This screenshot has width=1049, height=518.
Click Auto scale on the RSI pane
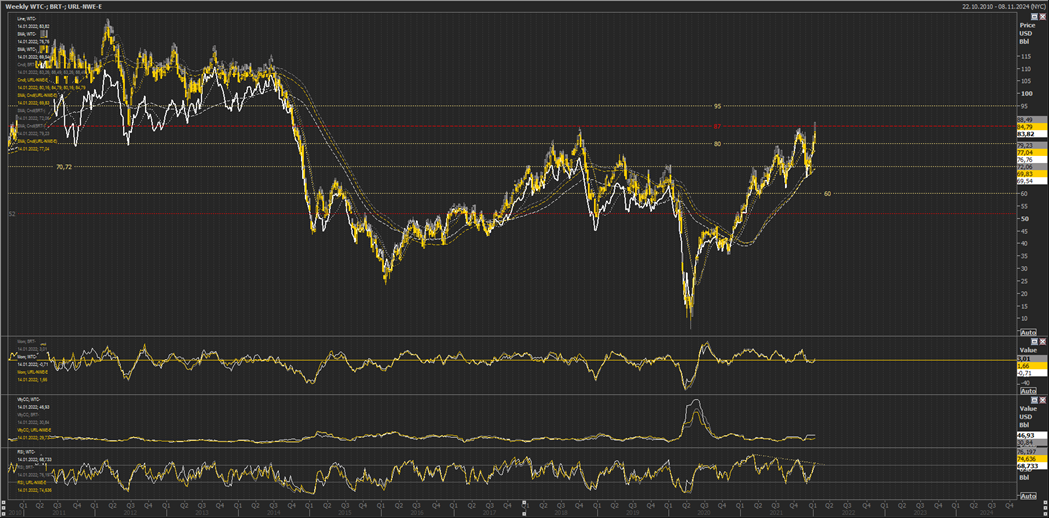point(1028,496)
